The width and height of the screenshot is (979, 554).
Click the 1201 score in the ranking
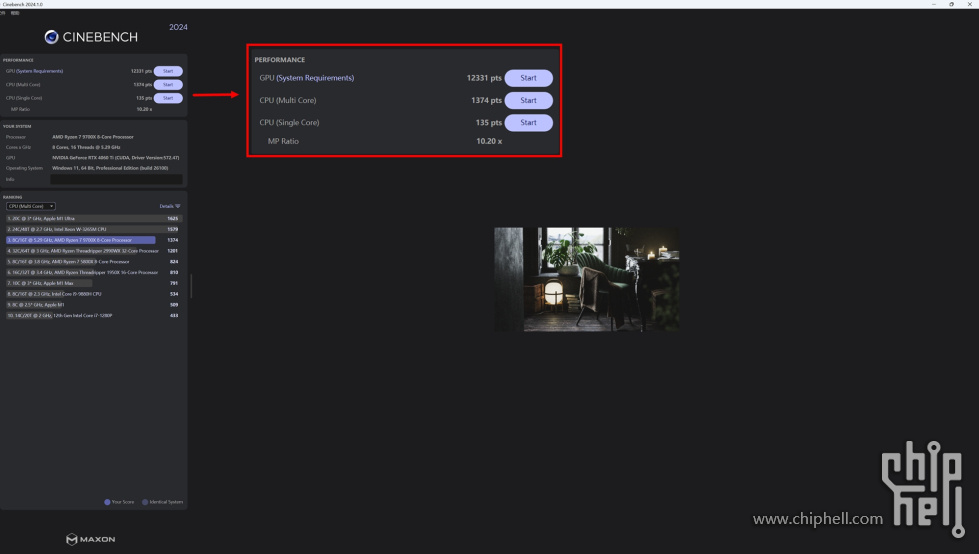[173, 251]
